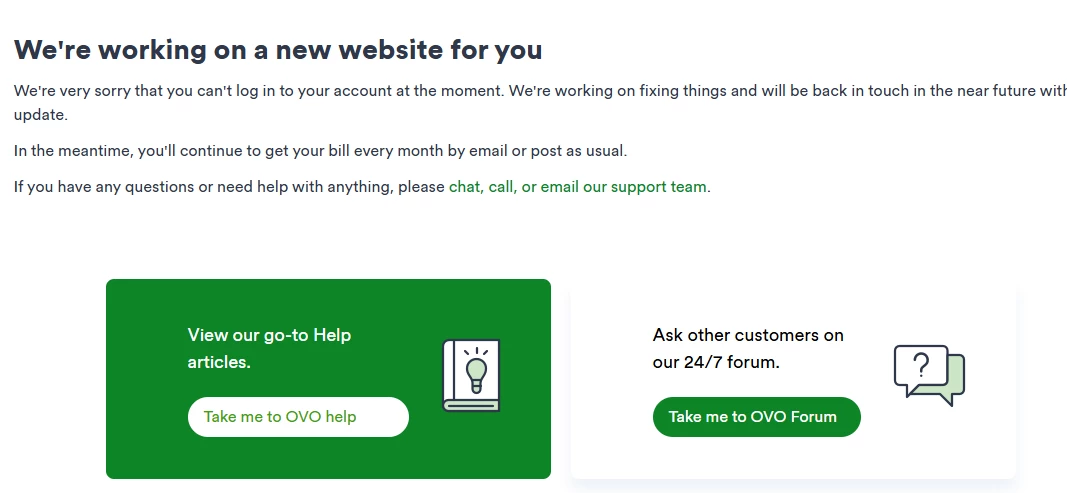Image resolution: width=1067 pixels, height=493 pixels.
Task: Click the '24/7 forum.' line of text
Action: click(x=716, y=362)
